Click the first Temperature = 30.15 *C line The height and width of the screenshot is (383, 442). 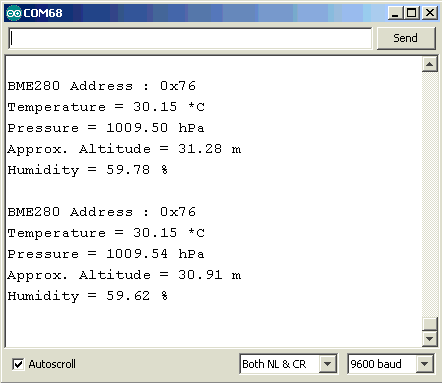coord(106,107)
